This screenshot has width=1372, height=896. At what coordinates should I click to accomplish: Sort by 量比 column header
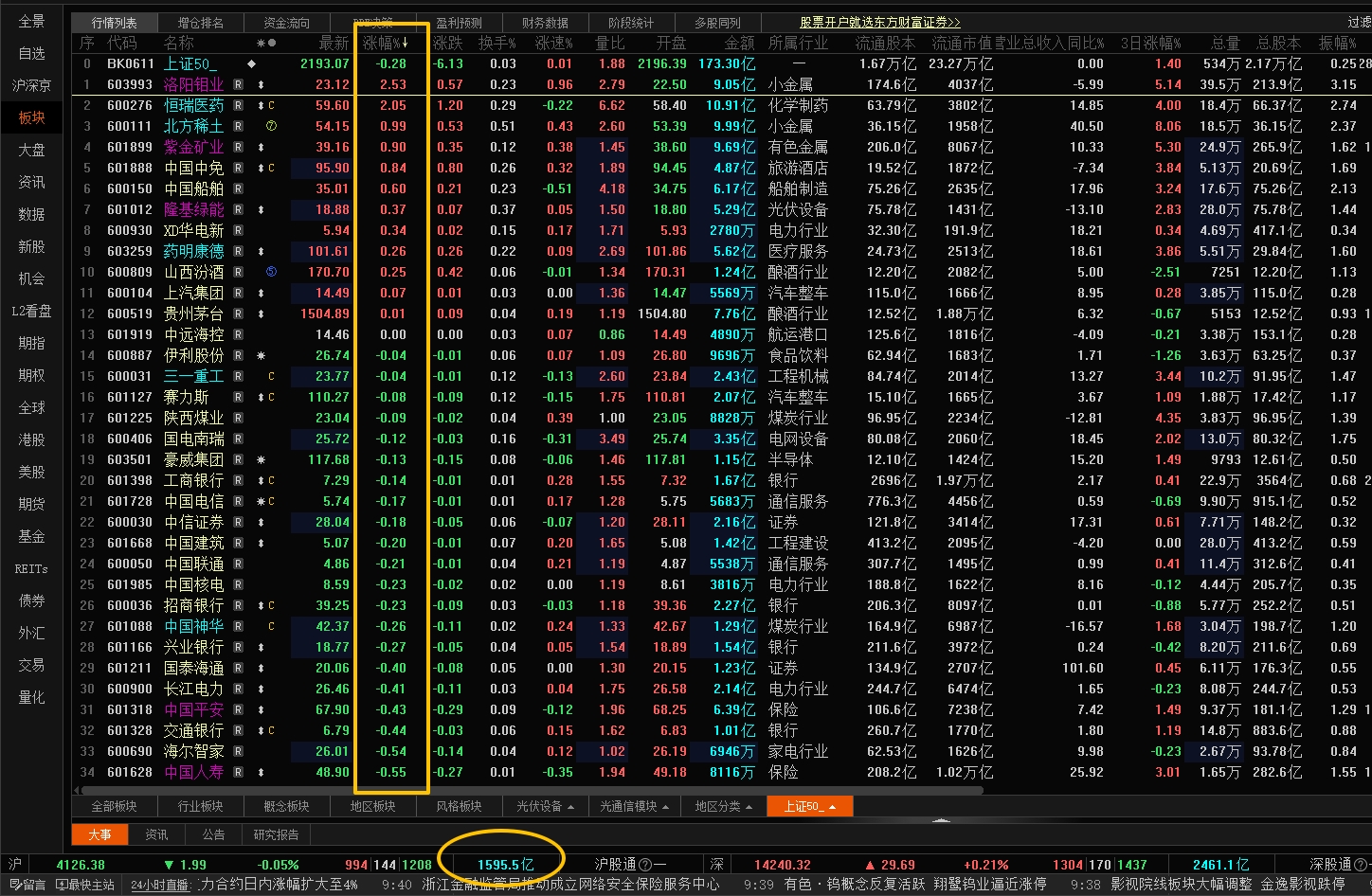[609, 43]
